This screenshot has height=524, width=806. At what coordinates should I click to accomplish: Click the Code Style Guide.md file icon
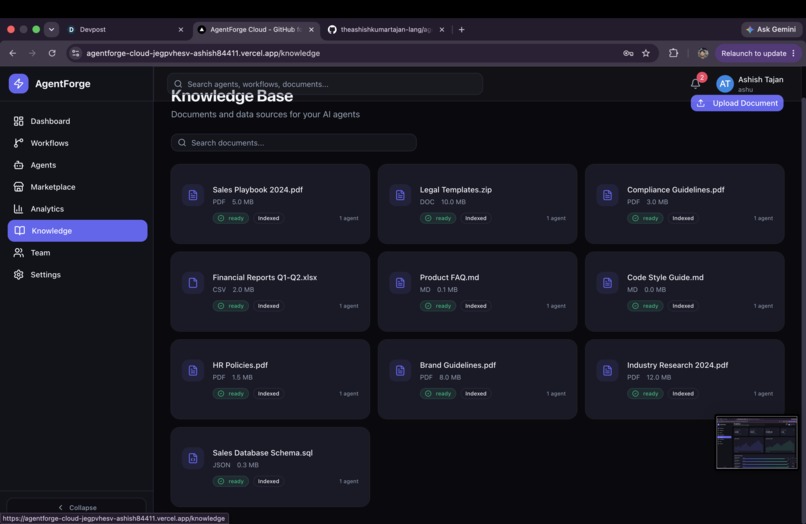pos(607,283)
